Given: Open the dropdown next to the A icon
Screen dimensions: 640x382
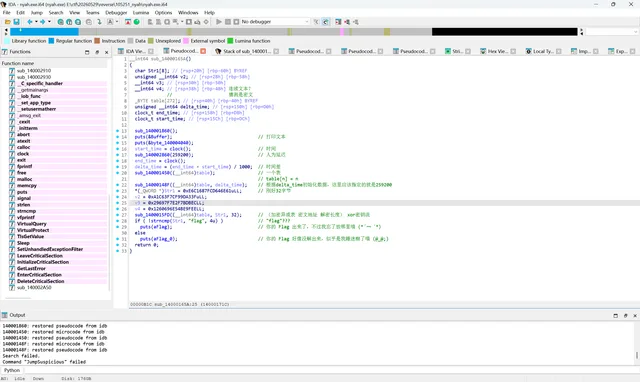Looking at the screenshot, I should click(117, 22).
